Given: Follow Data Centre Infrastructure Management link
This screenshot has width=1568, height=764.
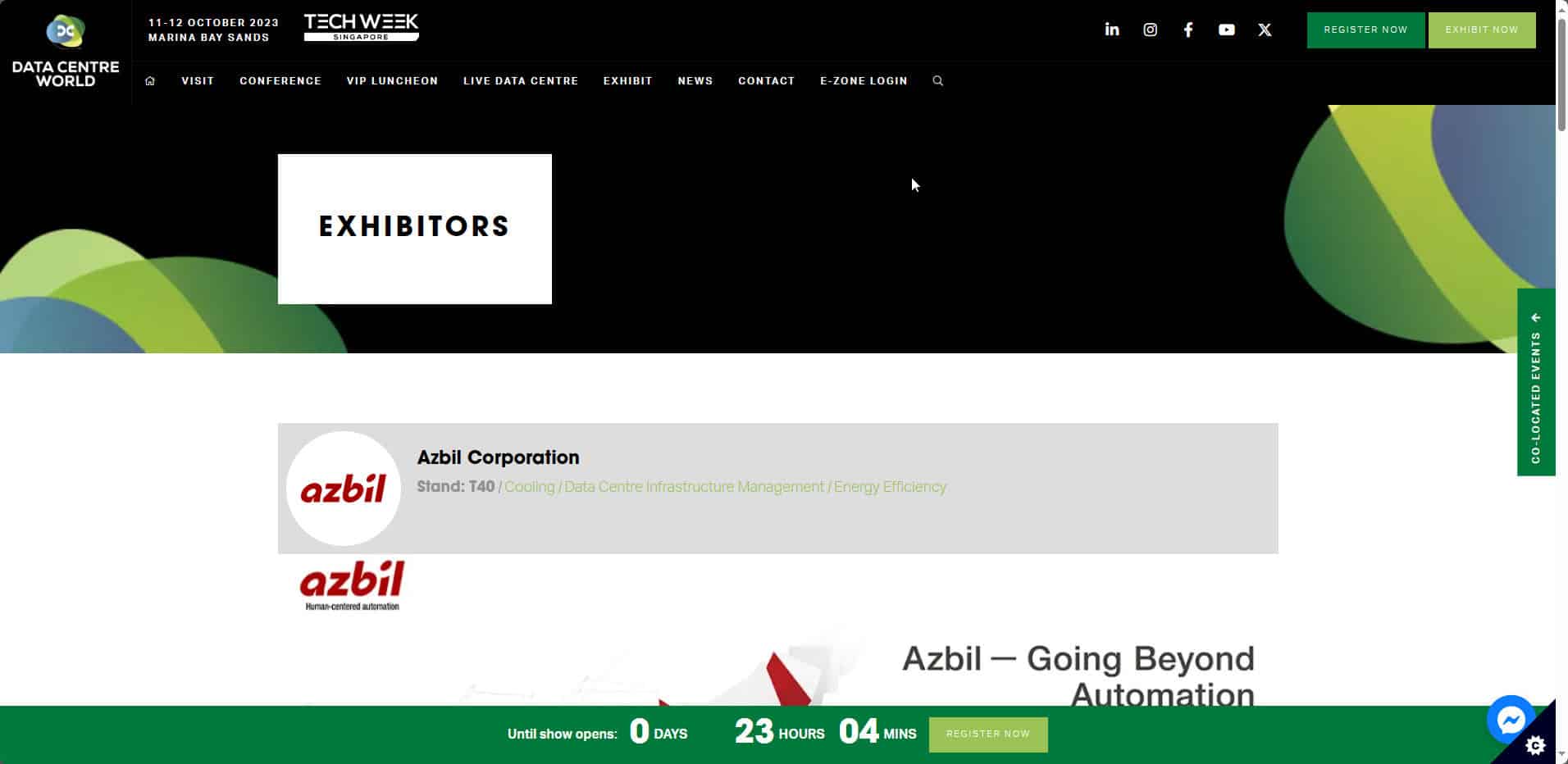Looking at the screenshot, I should (694, 487).
